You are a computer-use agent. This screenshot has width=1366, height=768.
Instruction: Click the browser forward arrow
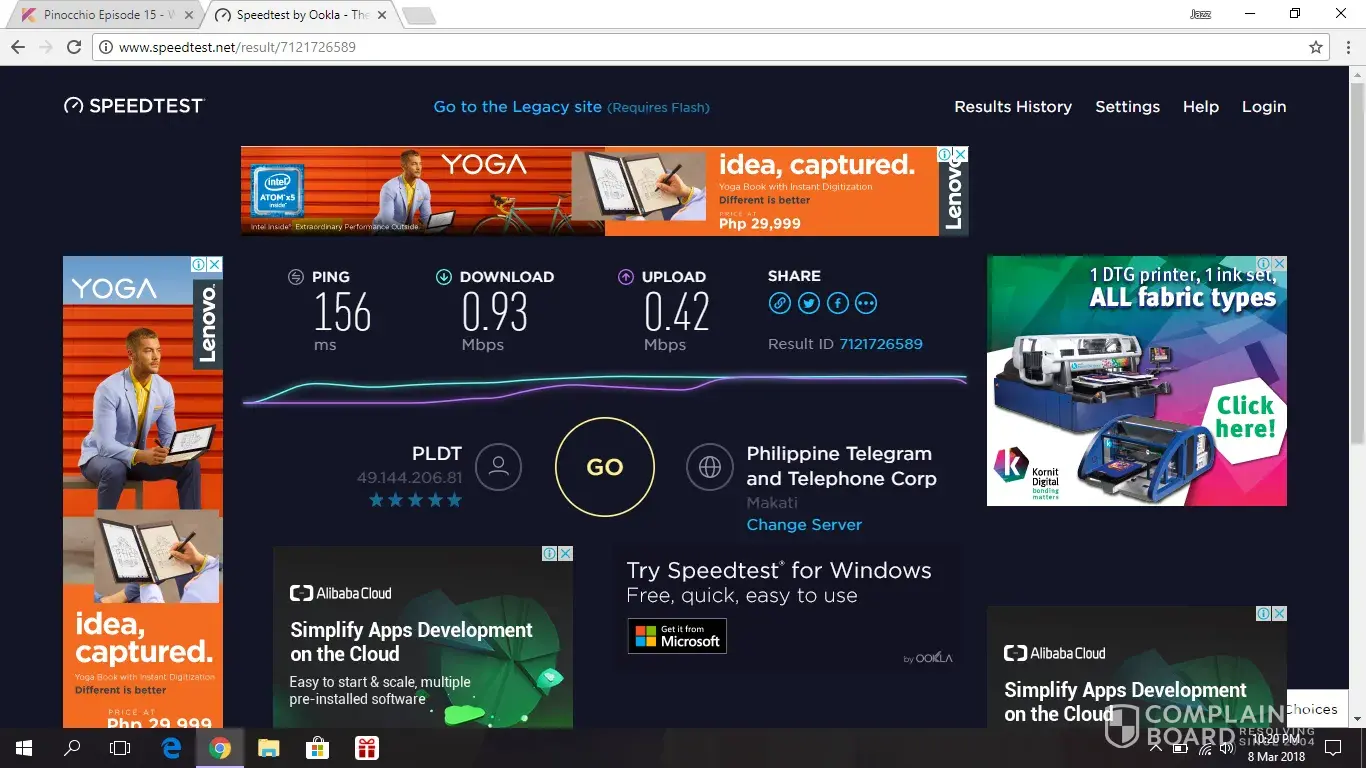coord(45,47)
